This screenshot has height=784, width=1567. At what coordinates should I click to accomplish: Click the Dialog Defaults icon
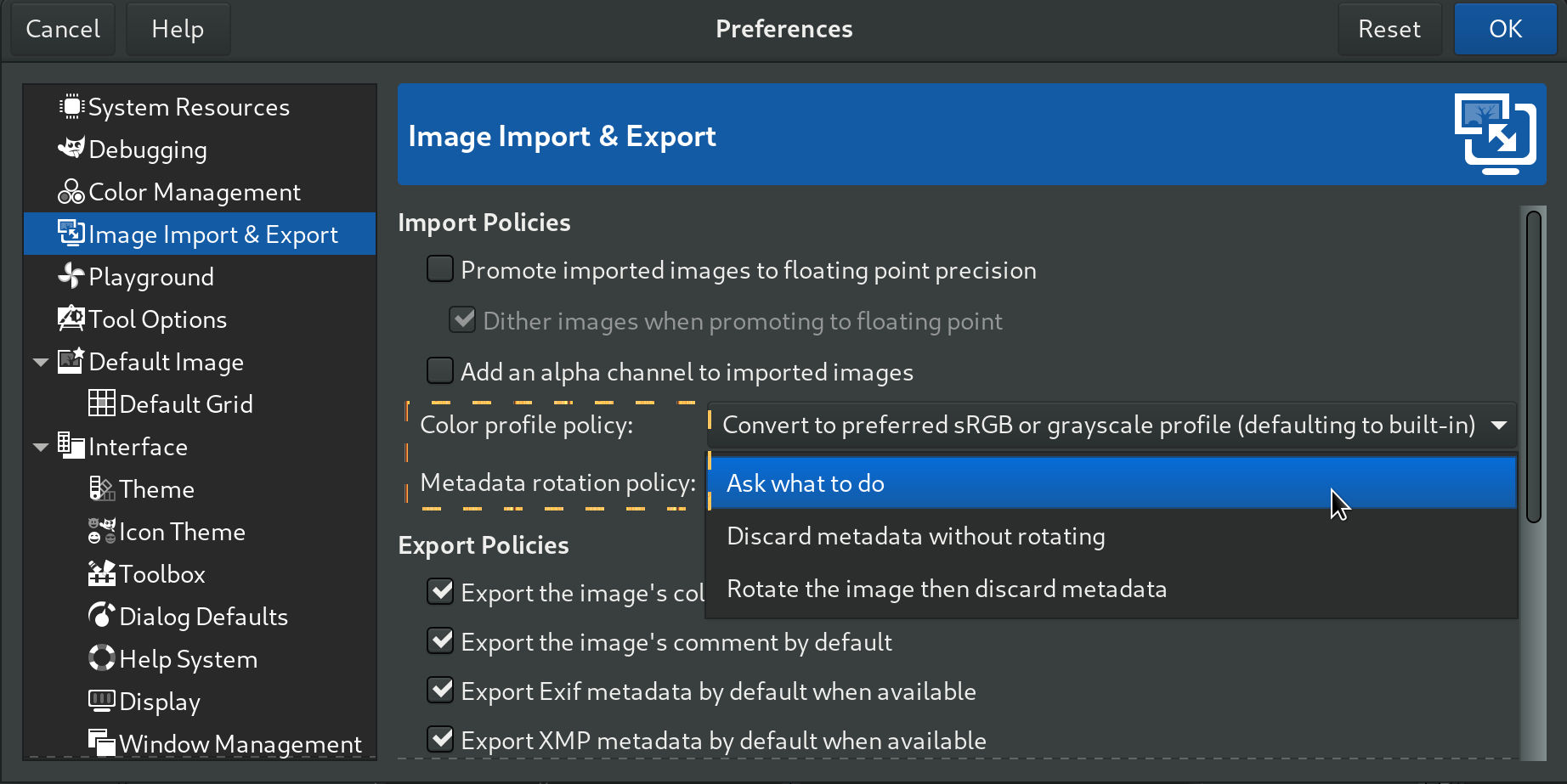click(102, 616)
